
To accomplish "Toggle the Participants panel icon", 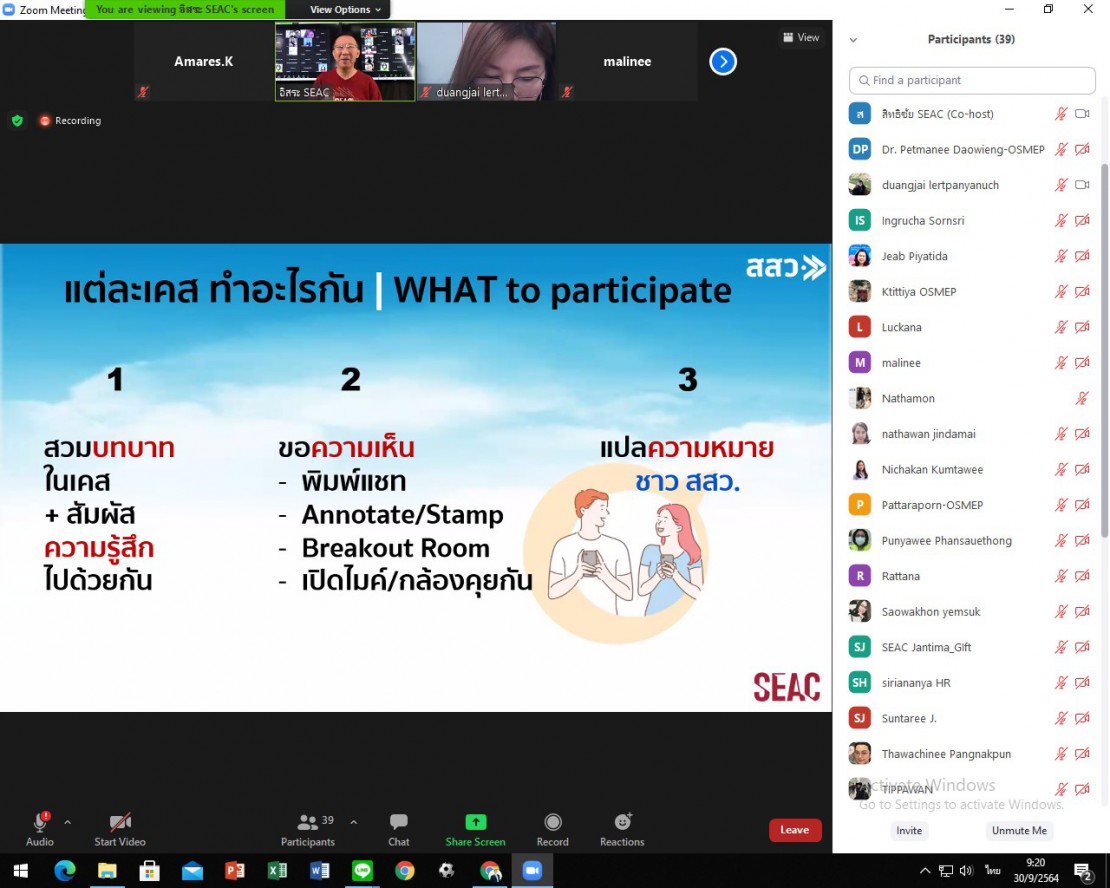I will (x=308, y=823).
